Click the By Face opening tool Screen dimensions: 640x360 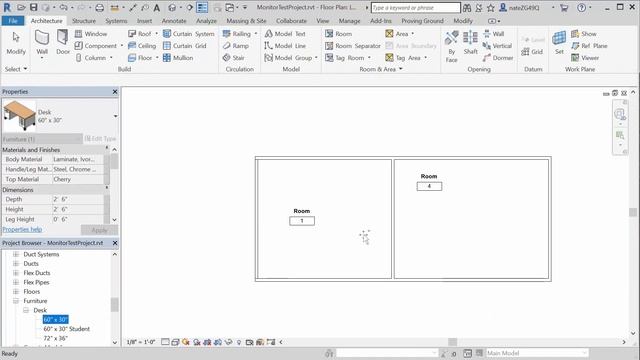coord(451,47)
